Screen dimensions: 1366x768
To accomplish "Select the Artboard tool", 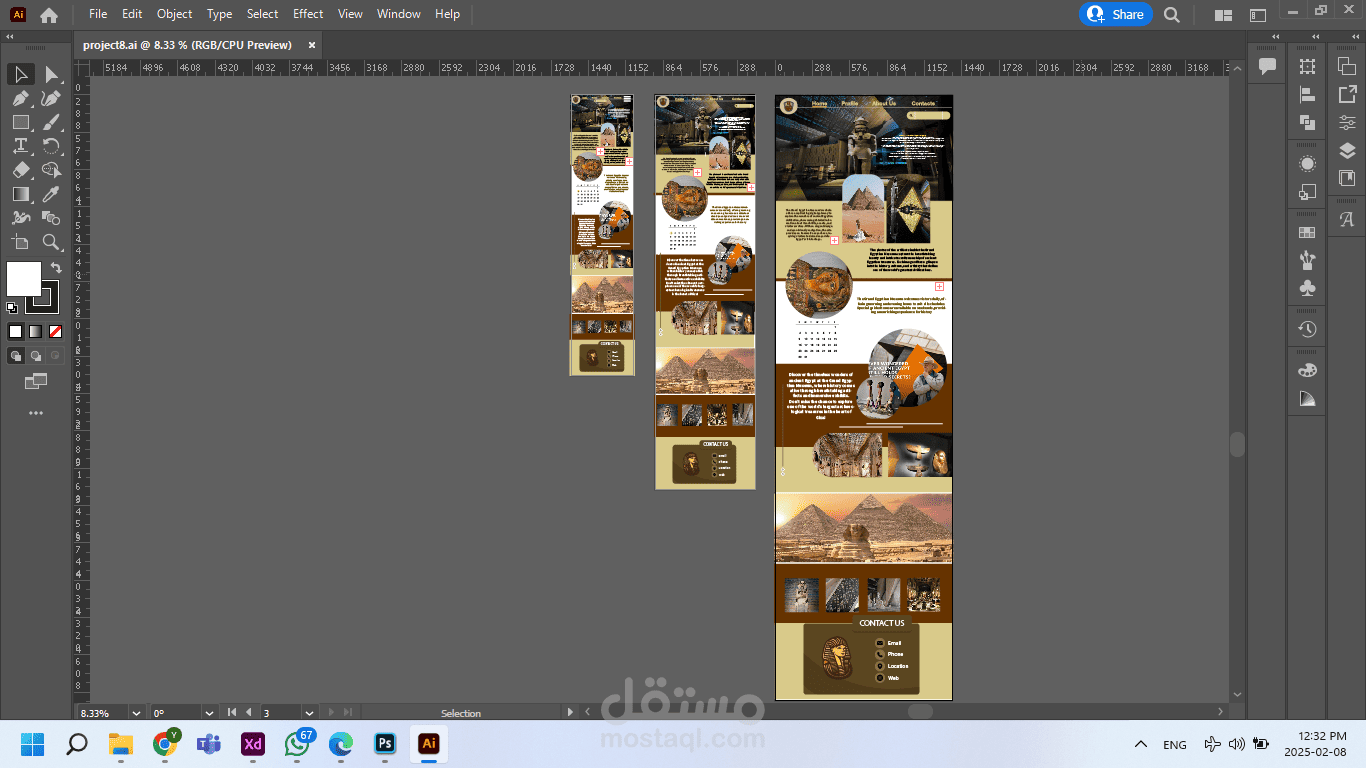I will 20,243.
